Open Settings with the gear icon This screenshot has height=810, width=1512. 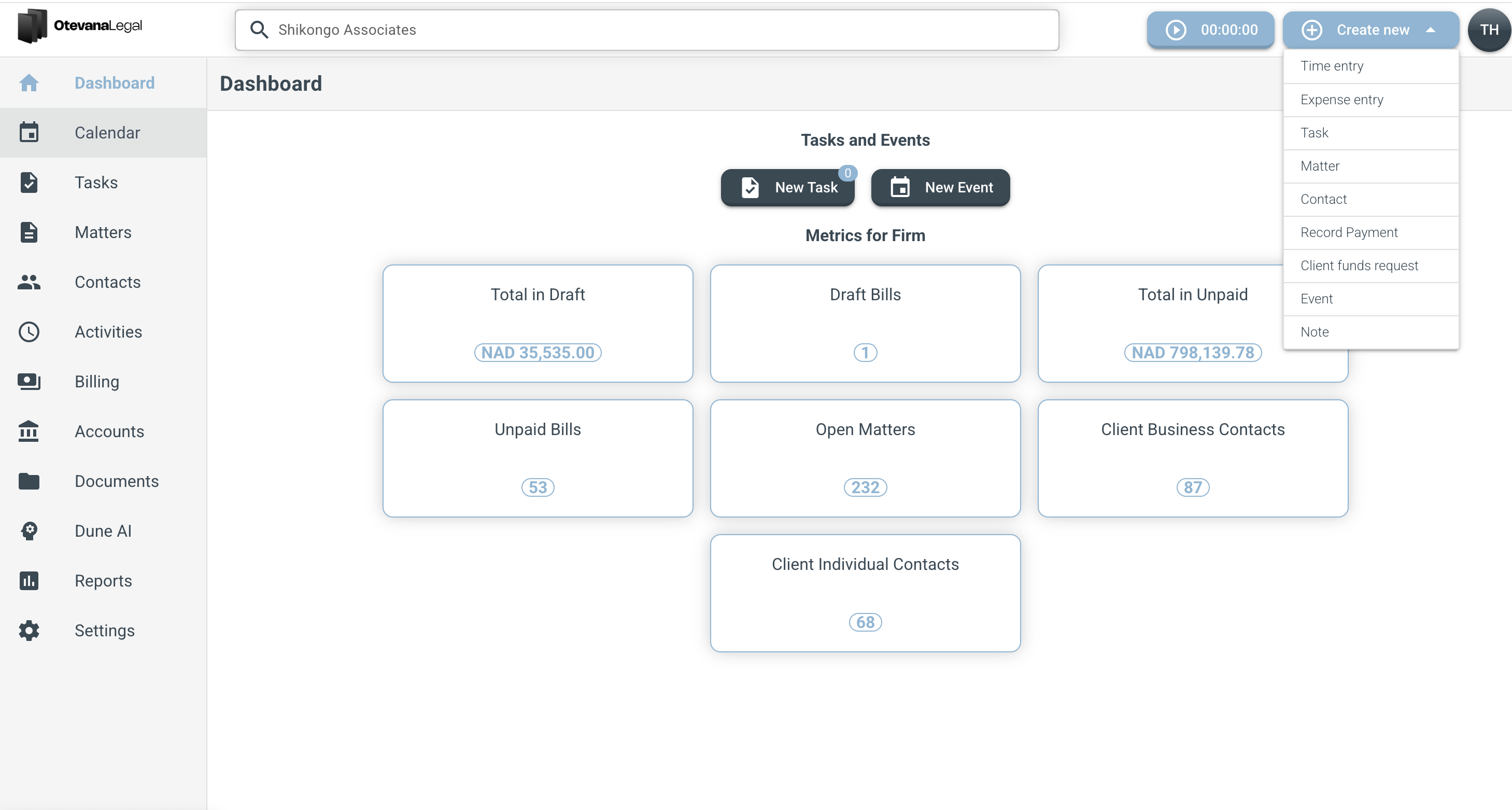[30, 630]
